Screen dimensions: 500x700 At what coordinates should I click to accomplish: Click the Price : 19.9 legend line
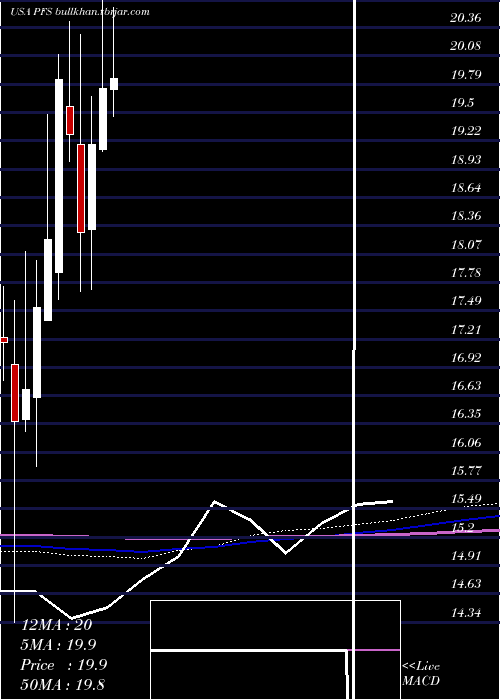64,665
